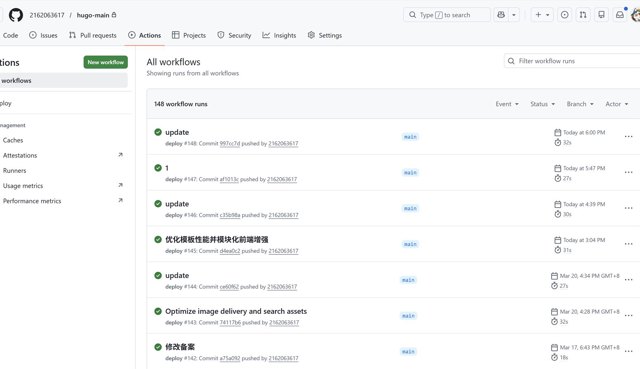Open the Copilot chat icon in the header
The width and height of the screenshot is (640, 369).
[501, 15]
